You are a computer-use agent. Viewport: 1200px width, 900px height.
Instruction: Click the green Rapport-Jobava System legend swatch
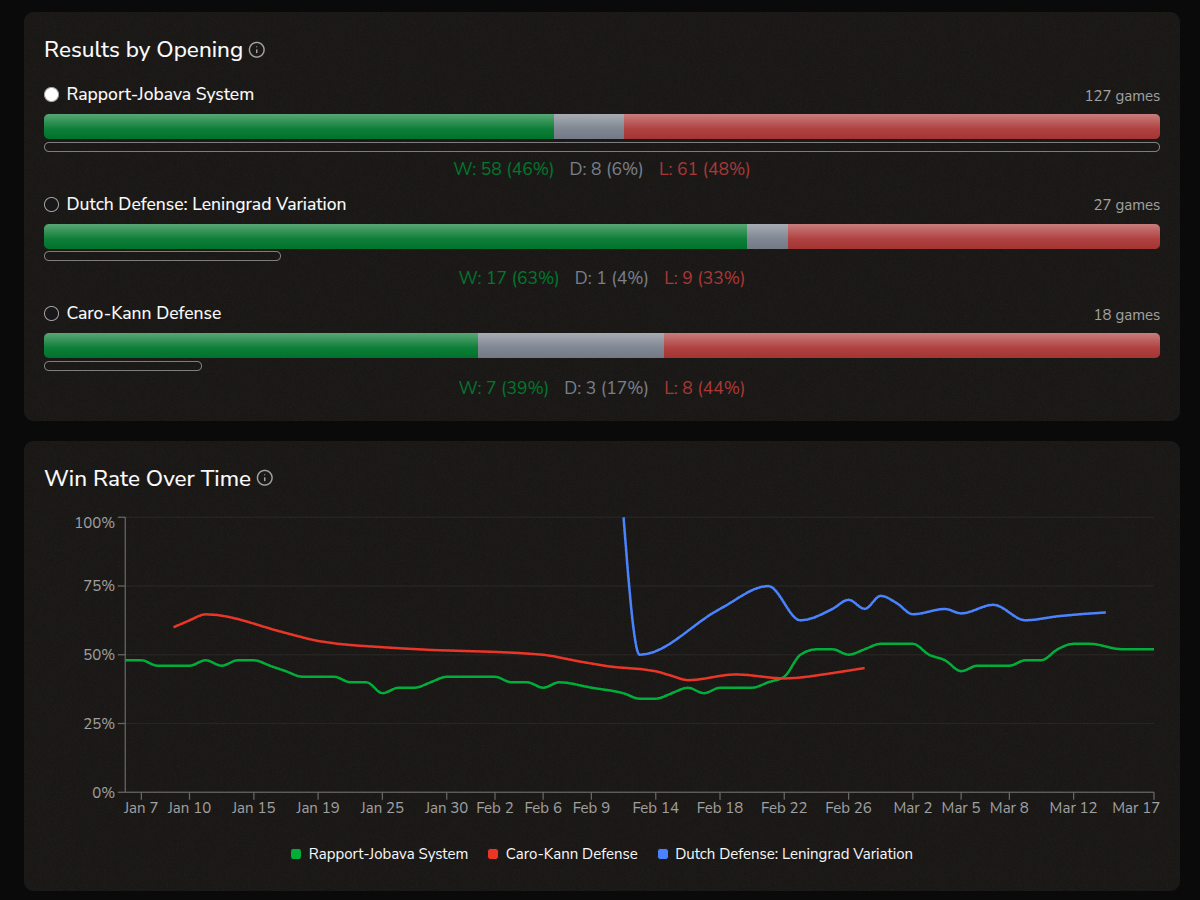[x=295, y=854]
